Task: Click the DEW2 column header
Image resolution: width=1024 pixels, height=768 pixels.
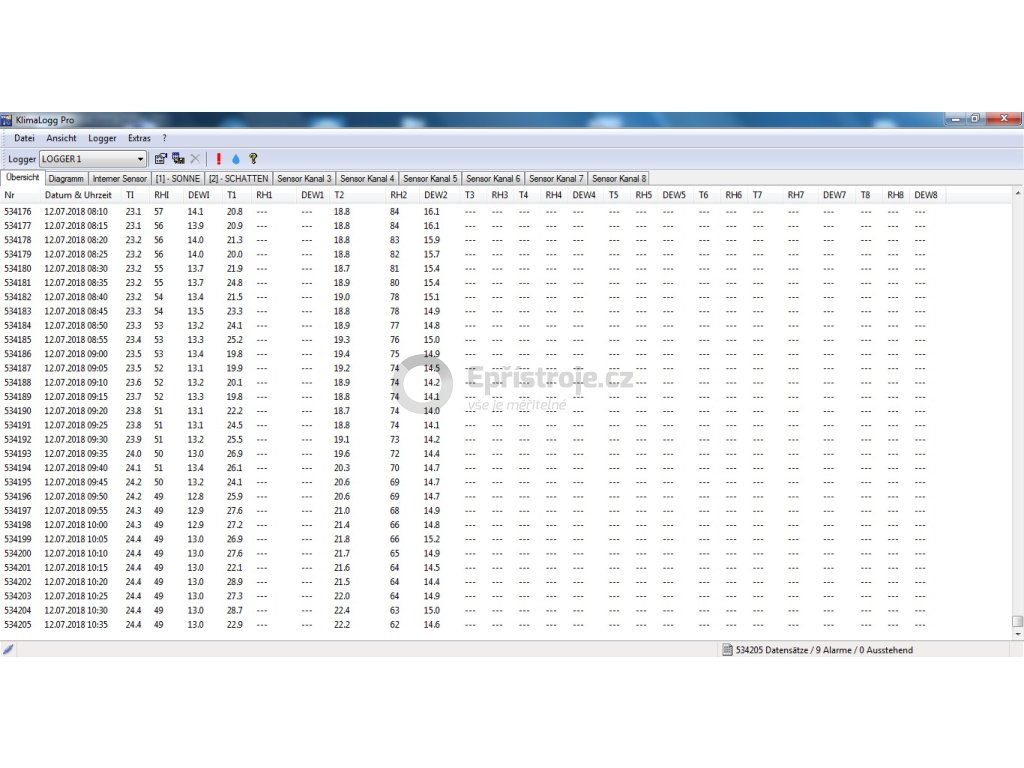Action: [436, 195]
